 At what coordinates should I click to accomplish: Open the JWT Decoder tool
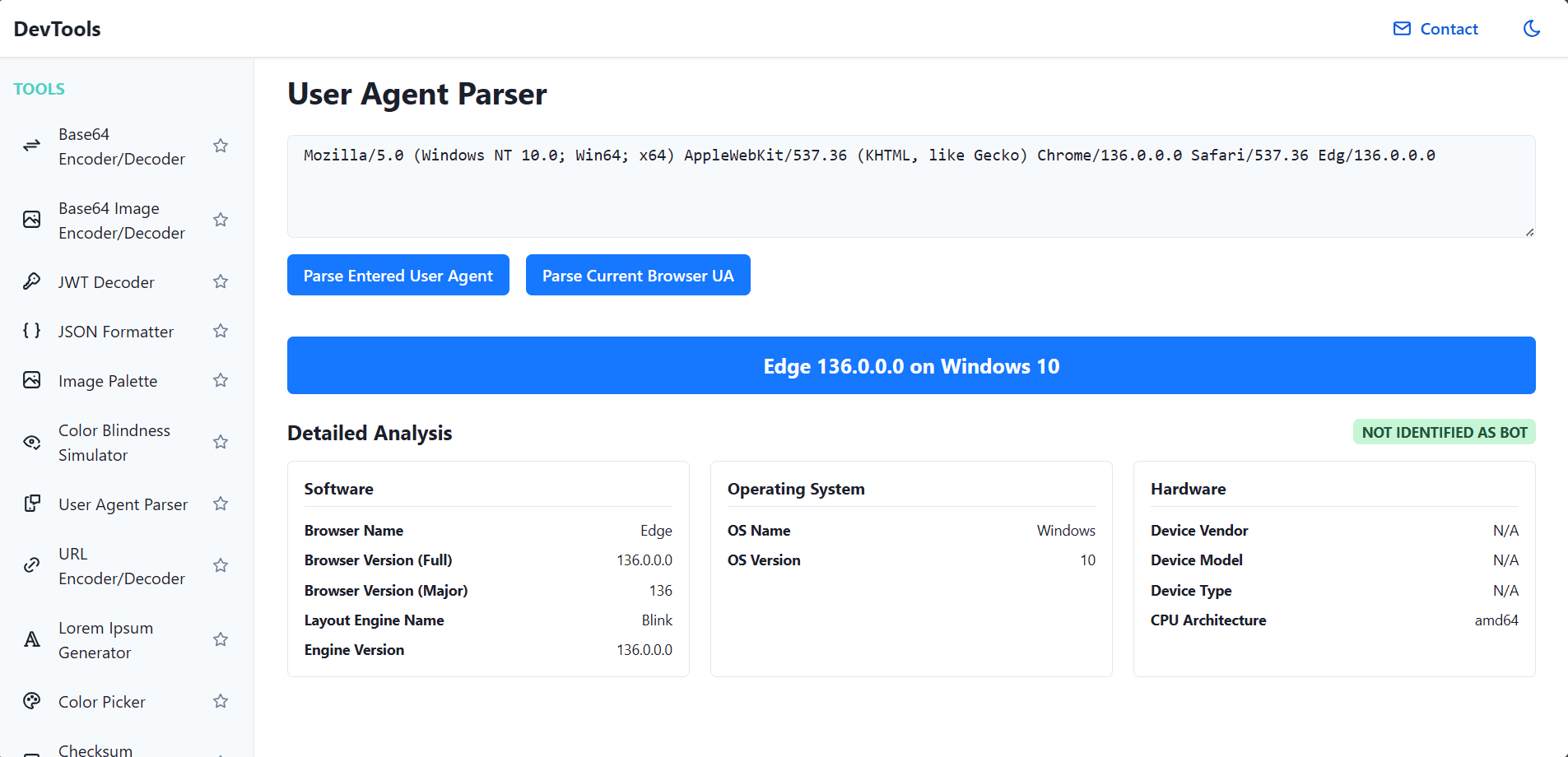[x=106, y=282]
